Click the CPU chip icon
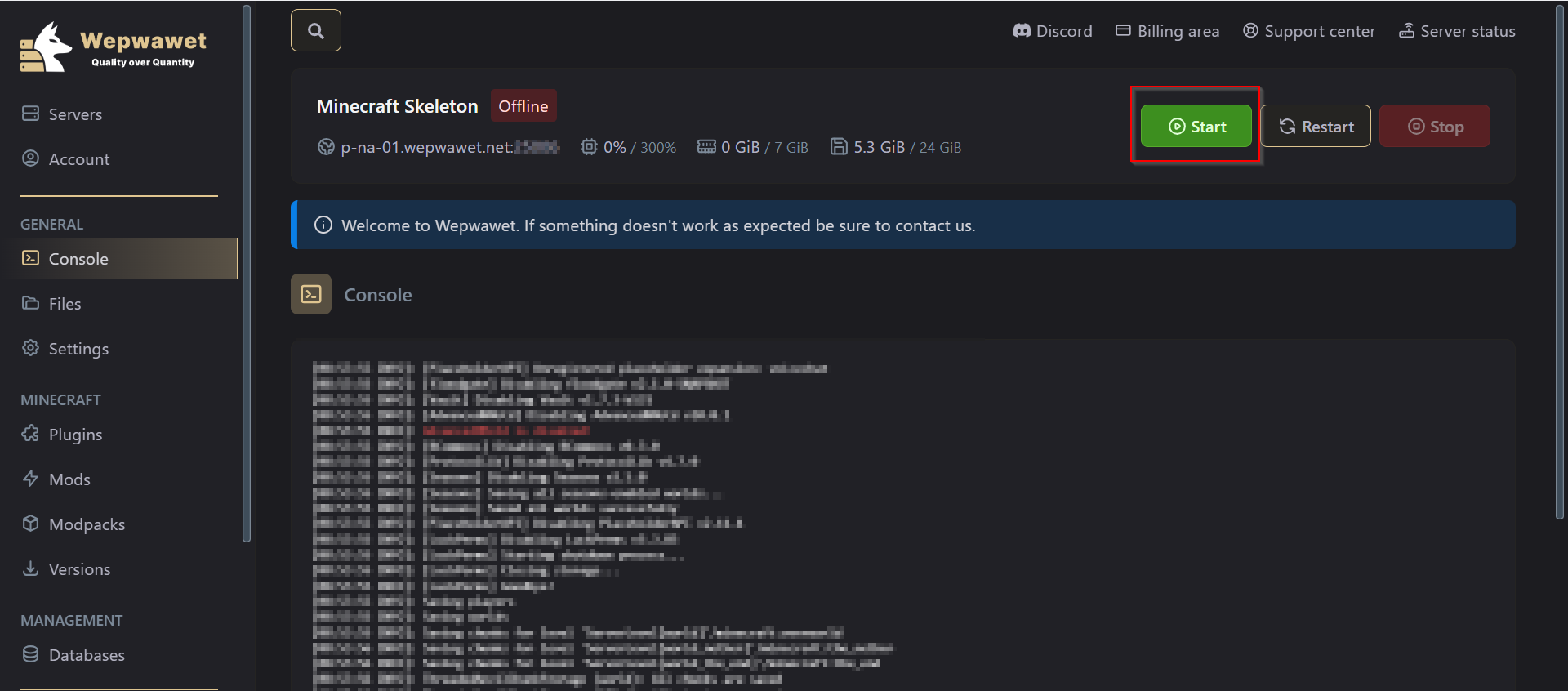 [589, 147]
